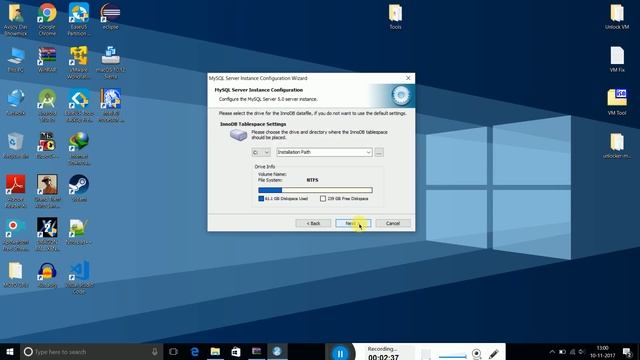Click the browse (...) button beside the path
Viewport: 640px width, 360px height.
click(x=379, y=152)
